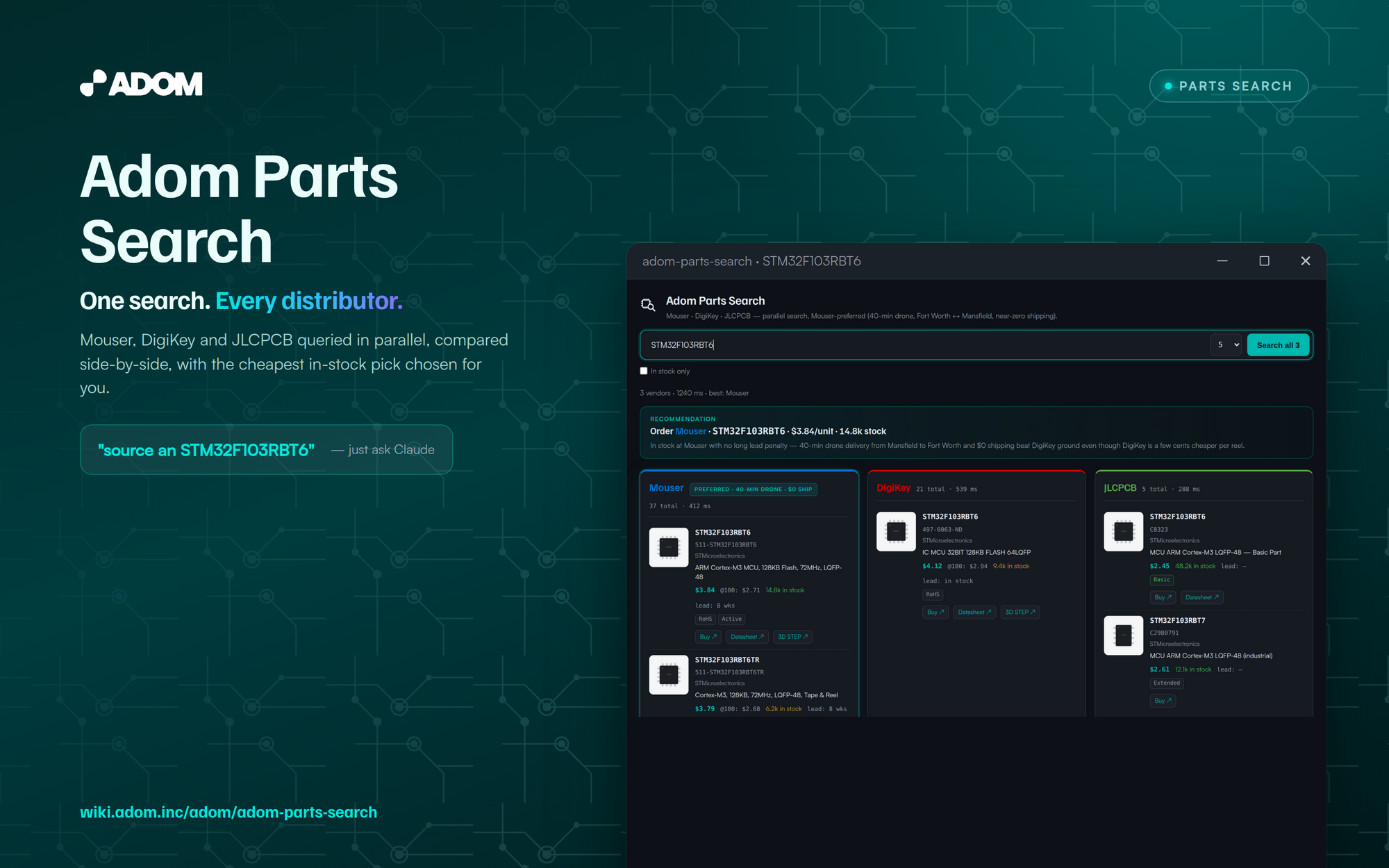This screenshot has width=1389, height=868.
Task: Click the DigiKey vendor heading
Action: (893, 488)
